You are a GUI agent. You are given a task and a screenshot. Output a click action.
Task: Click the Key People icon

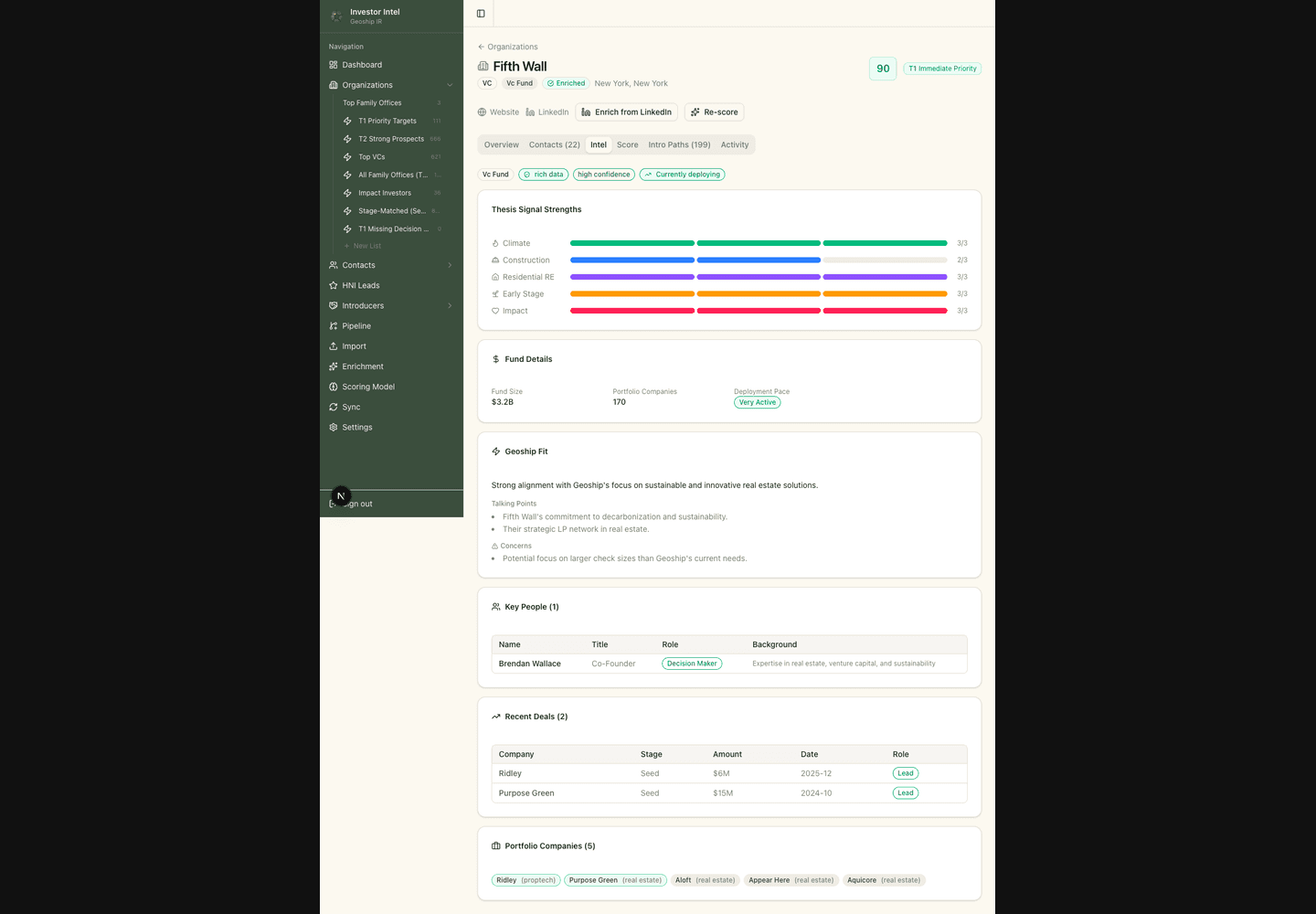[496, 607]
